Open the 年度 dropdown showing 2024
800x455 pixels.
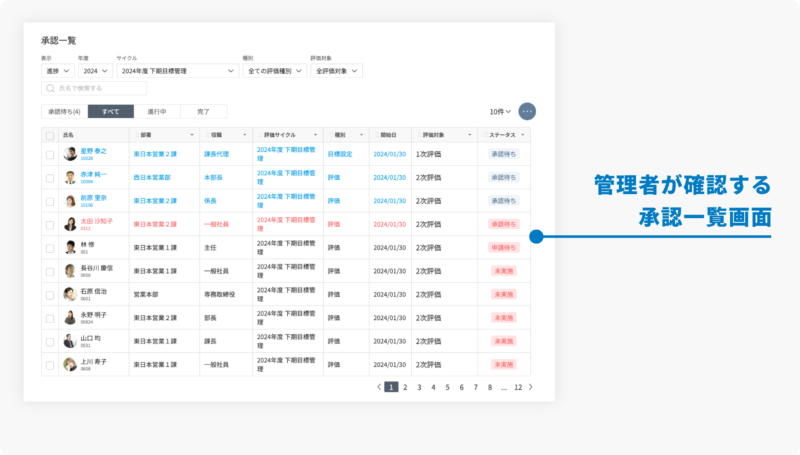tap(95, 71)
